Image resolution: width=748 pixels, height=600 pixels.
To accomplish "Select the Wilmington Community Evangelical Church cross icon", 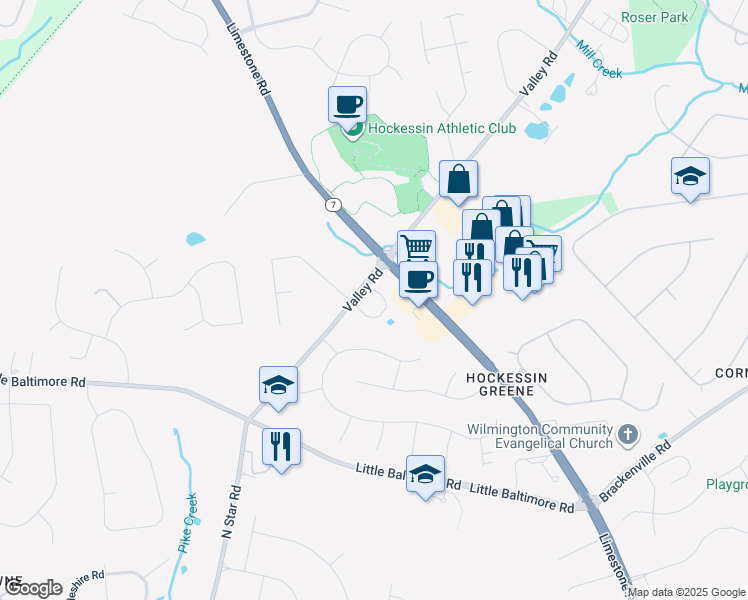I will pos(628,435).
